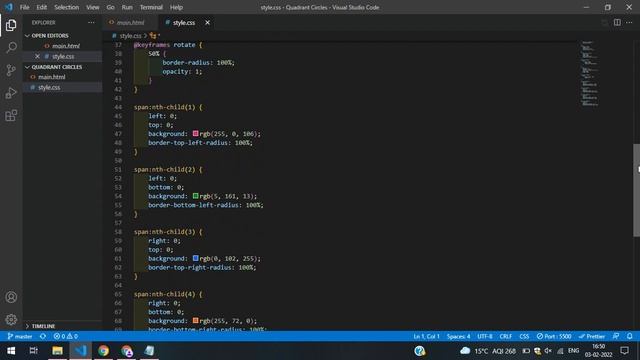The height and width of the screenshot is (360, 640).
Task: Open the Run menu
Action: pyautogui.click(x=127, y=7)
